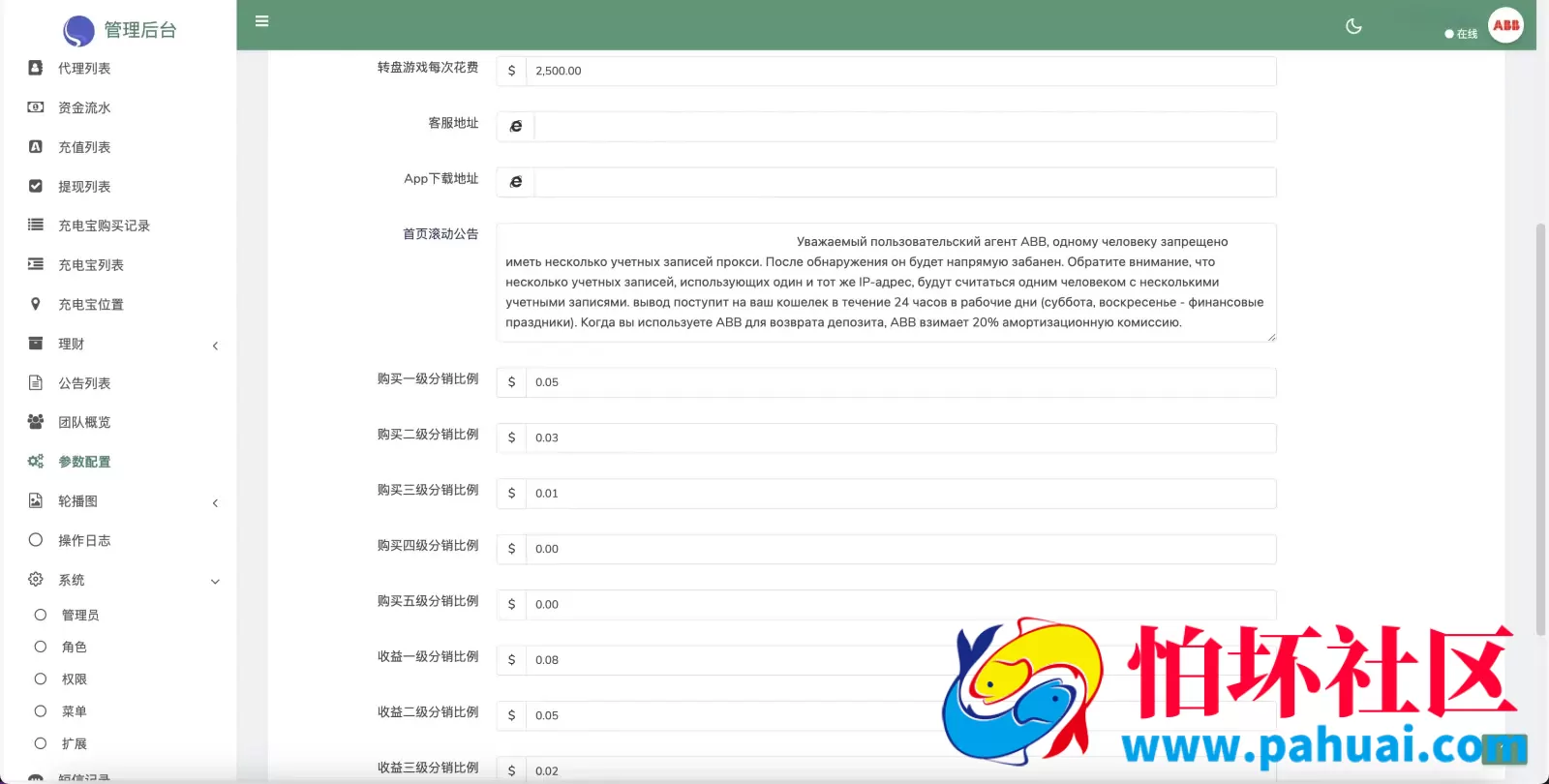Click the 资金流水 money icon
The image size is (1549, 784).
(36, 107)
